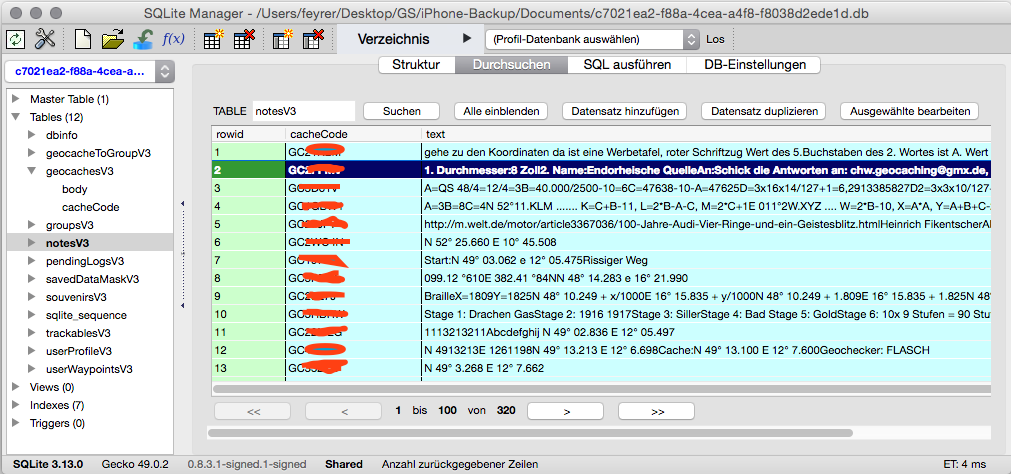Select the body column in tree
This screenshot has height=474, width=1011.
[x=75, y=190]
